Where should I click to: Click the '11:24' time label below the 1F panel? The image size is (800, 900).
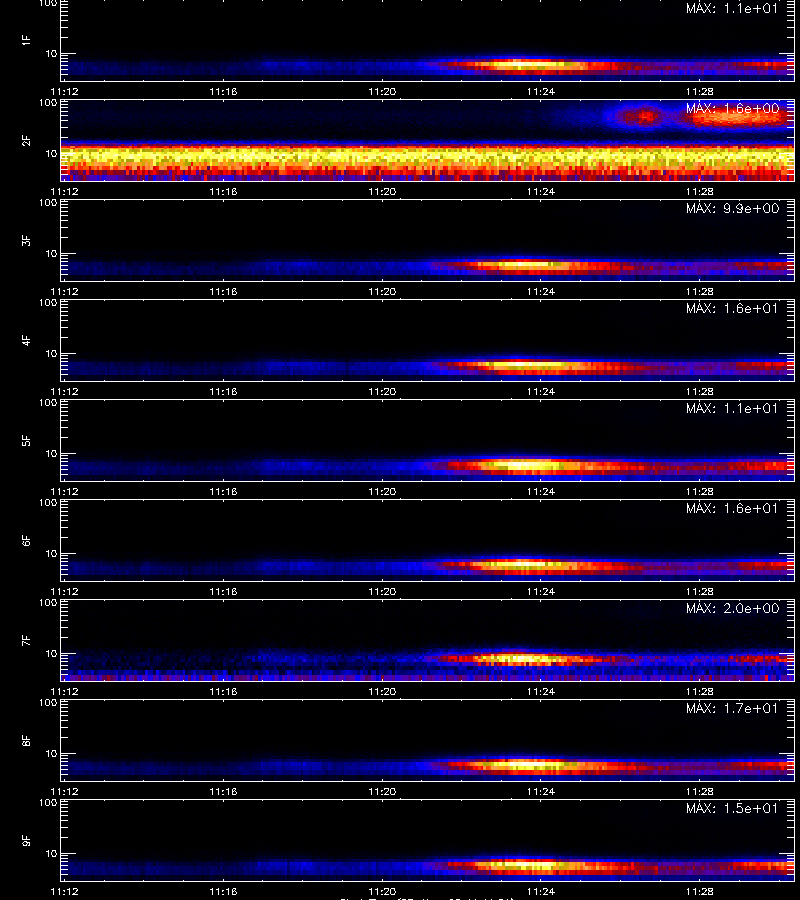(x=541, y=91)
